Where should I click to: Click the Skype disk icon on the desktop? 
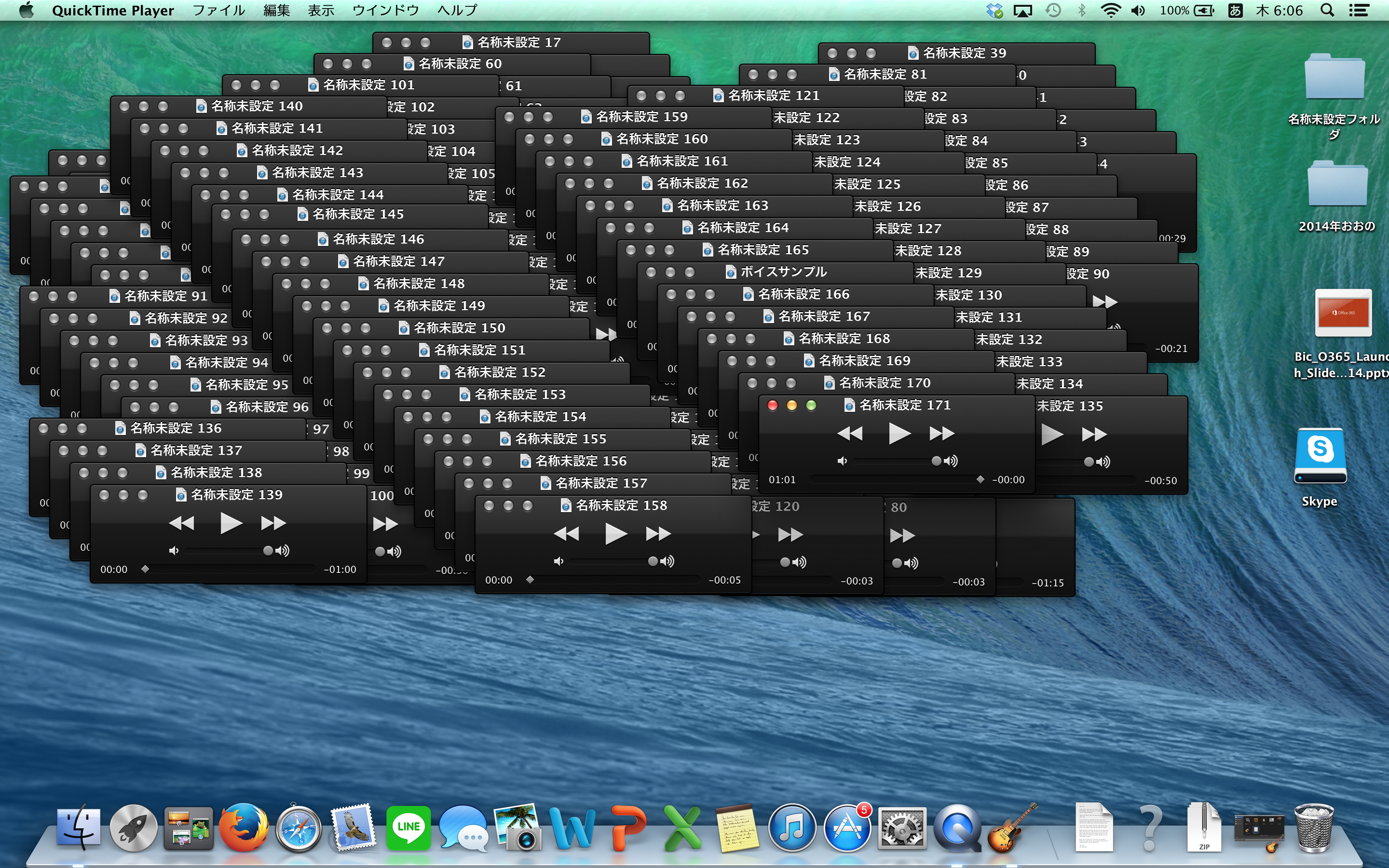[1320, 456]
